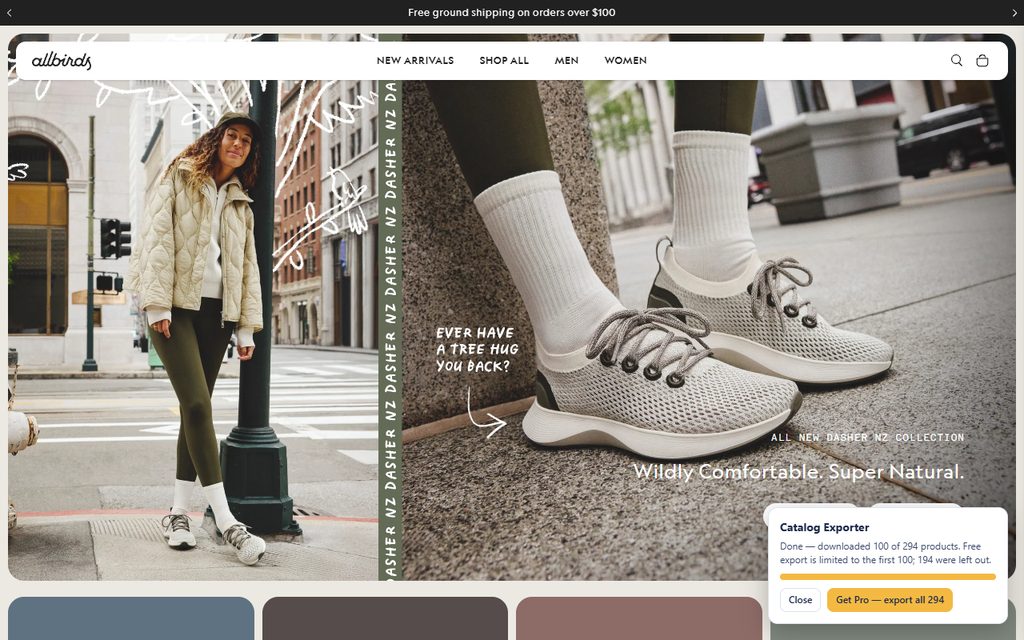The width and height of the screenshot is (1024, 640).
Task: Click the Catalog Exporter title
Action: tap(824, 527)
